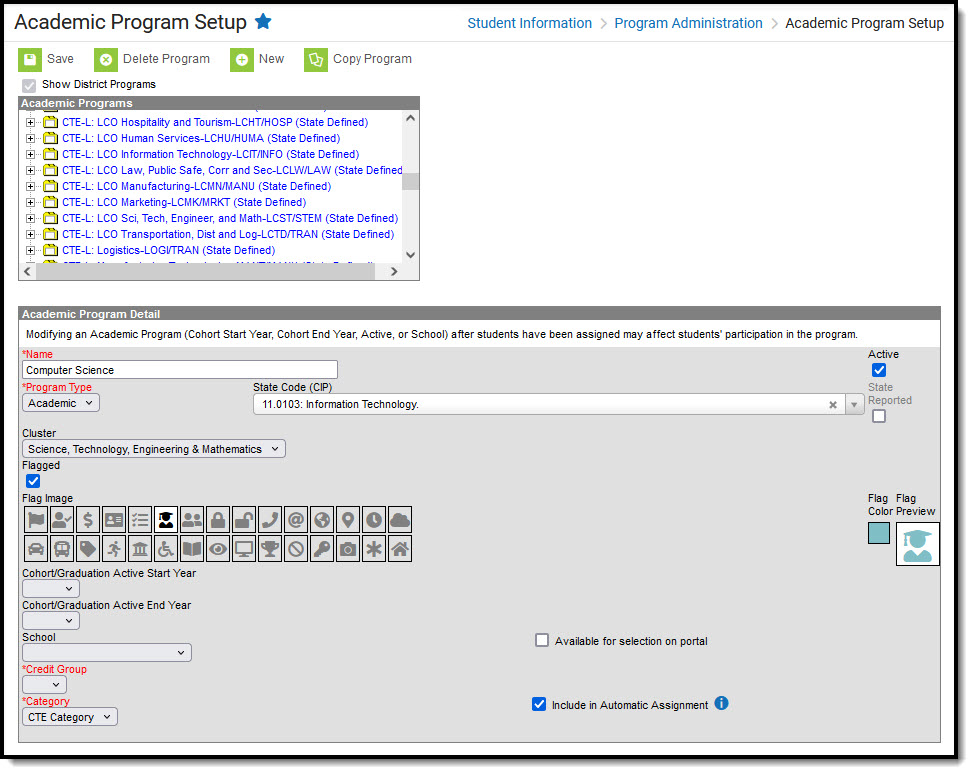Screen dimensions: 973x774
Task: Select the prohibited circle flag image
Action: (x=297, y=549)
